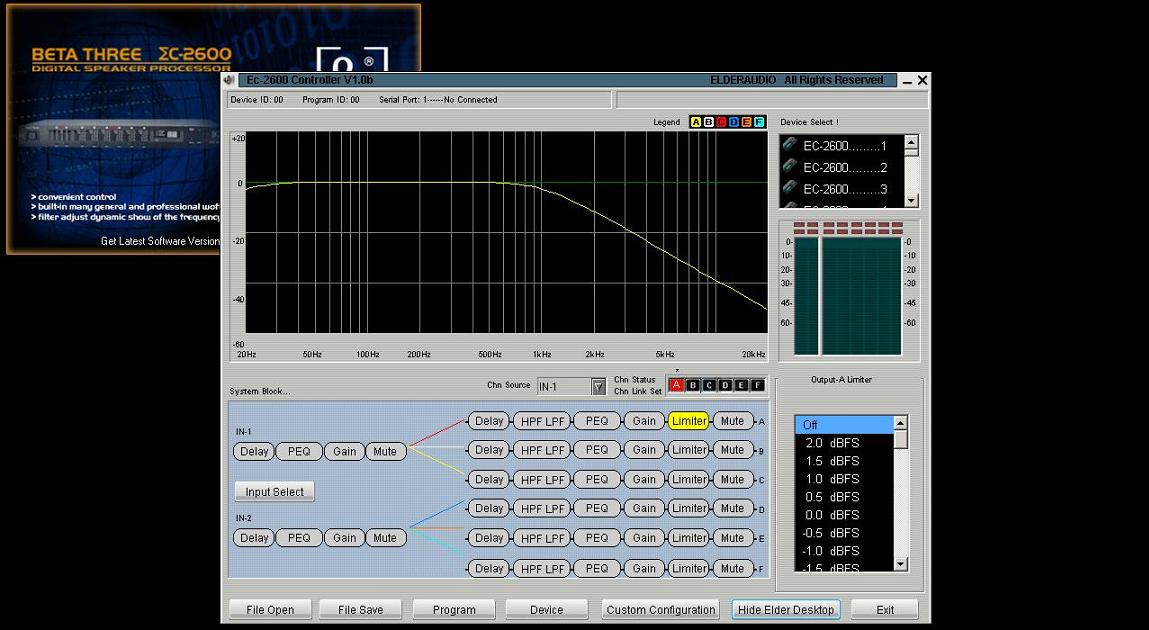Open IN-2 Gain block
The height and width of the screenshot is (630, 1149).
pyautogui.click(x=344, y=538)
